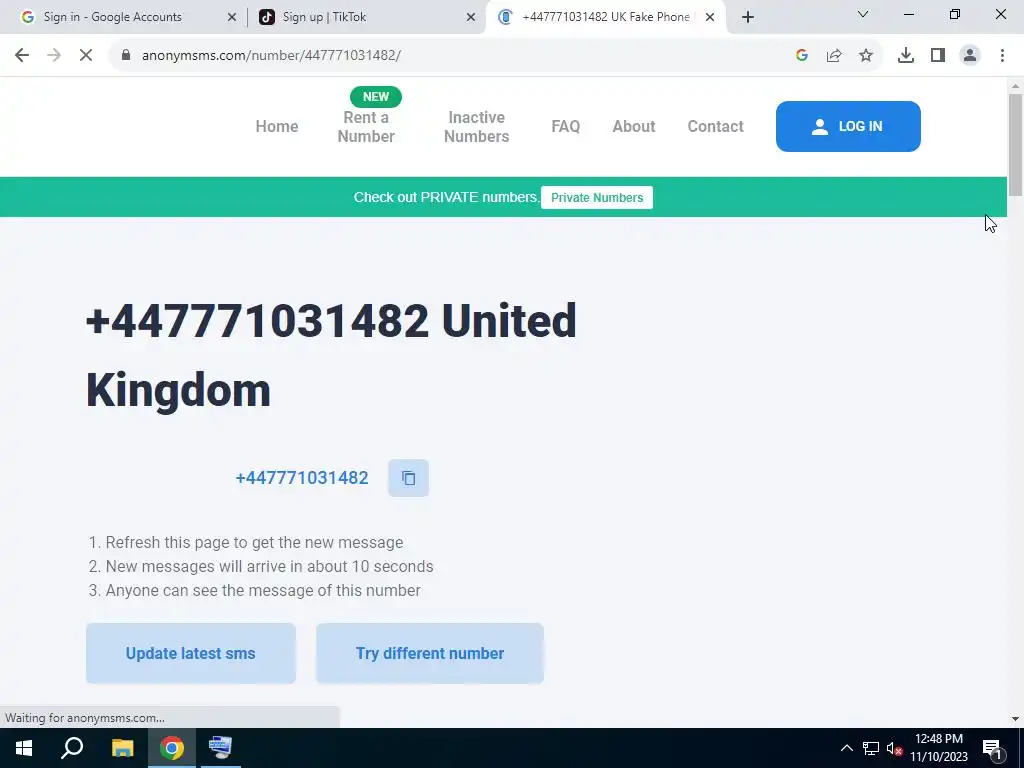Open the side panel icon
Screen dimensions: 1024x768
(x=938, y=56)
